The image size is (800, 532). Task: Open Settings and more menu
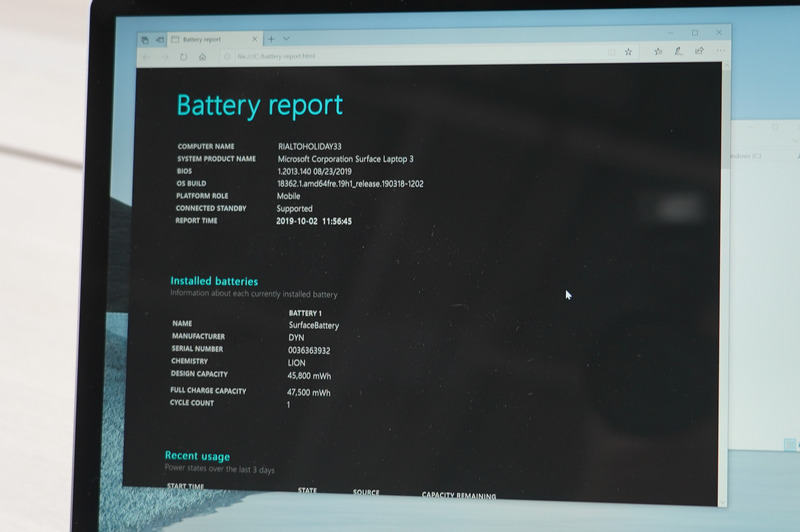pos(720,50)
